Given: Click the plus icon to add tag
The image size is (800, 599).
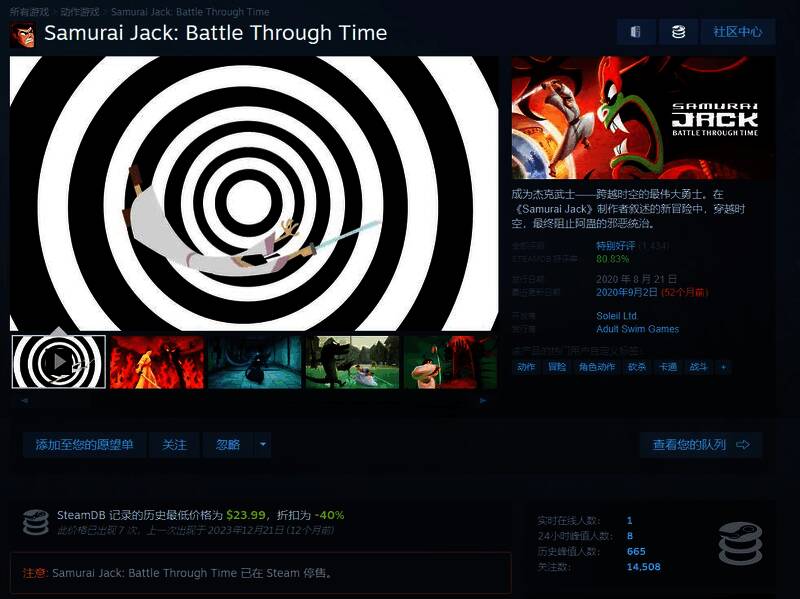Looking at the screenshot, I should (x=723, y=367).
